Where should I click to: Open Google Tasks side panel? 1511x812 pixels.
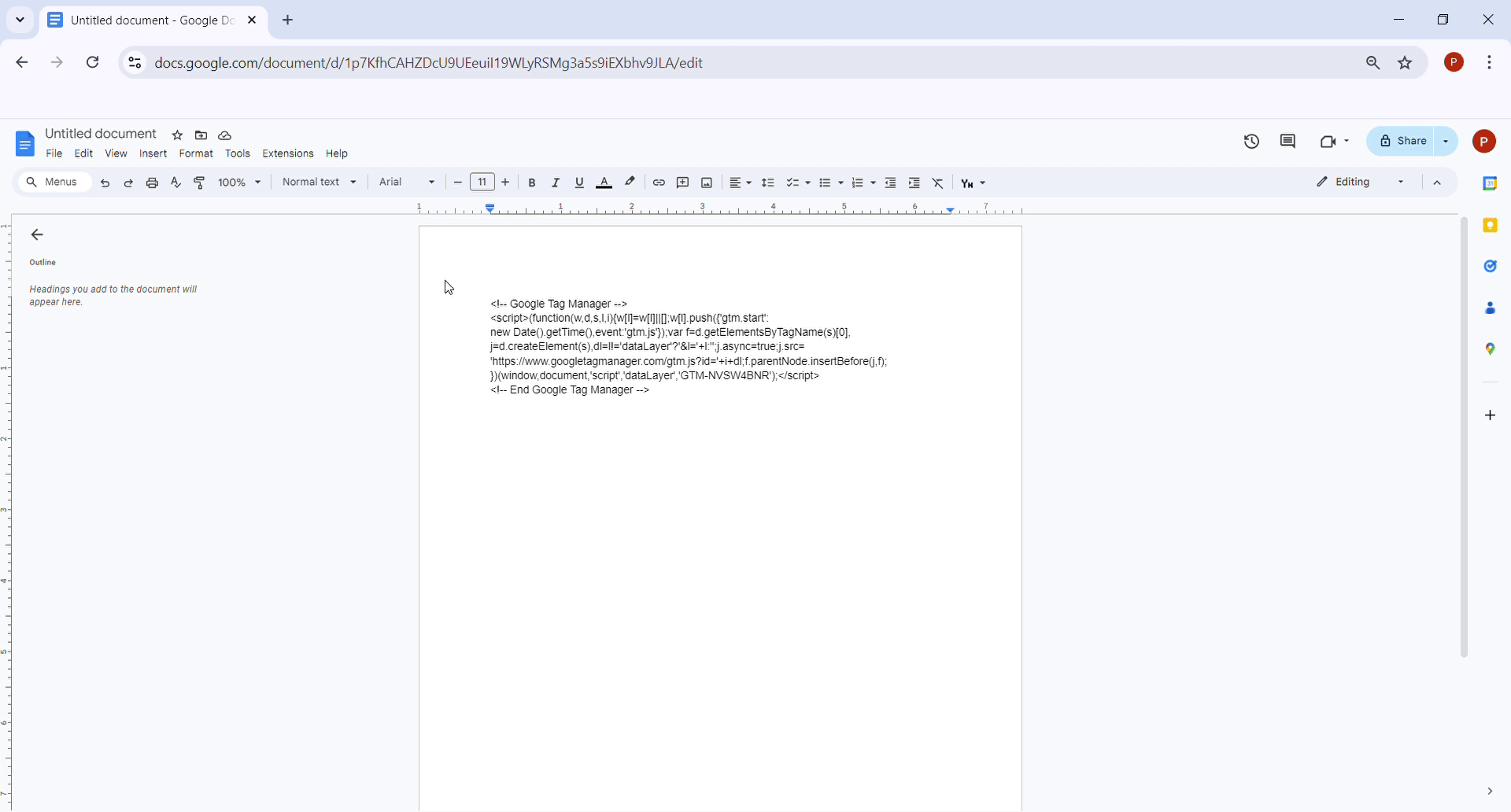coord(1491,267)
